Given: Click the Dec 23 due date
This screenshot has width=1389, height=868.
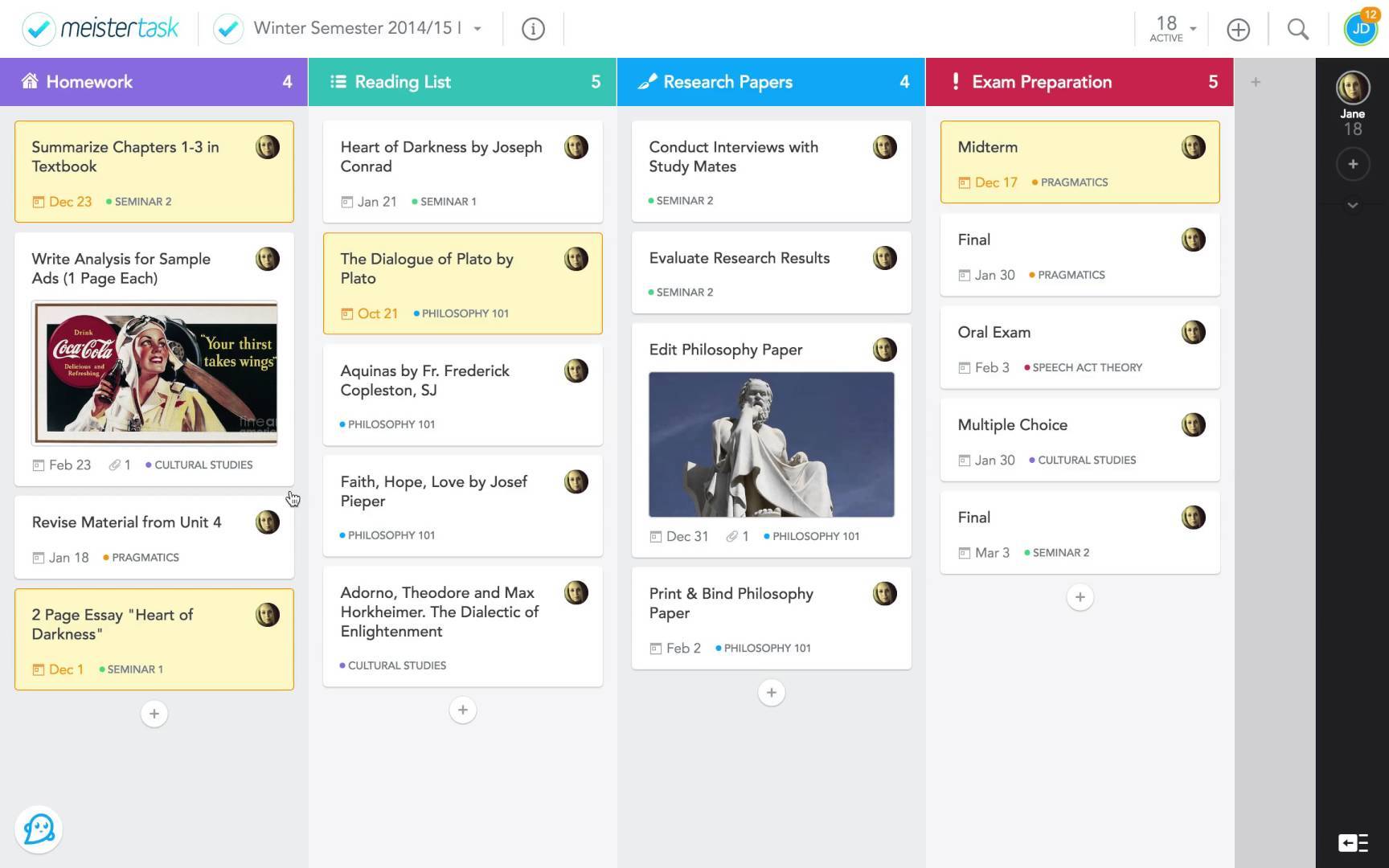Looking at the screenshot, I should point(62,202).
